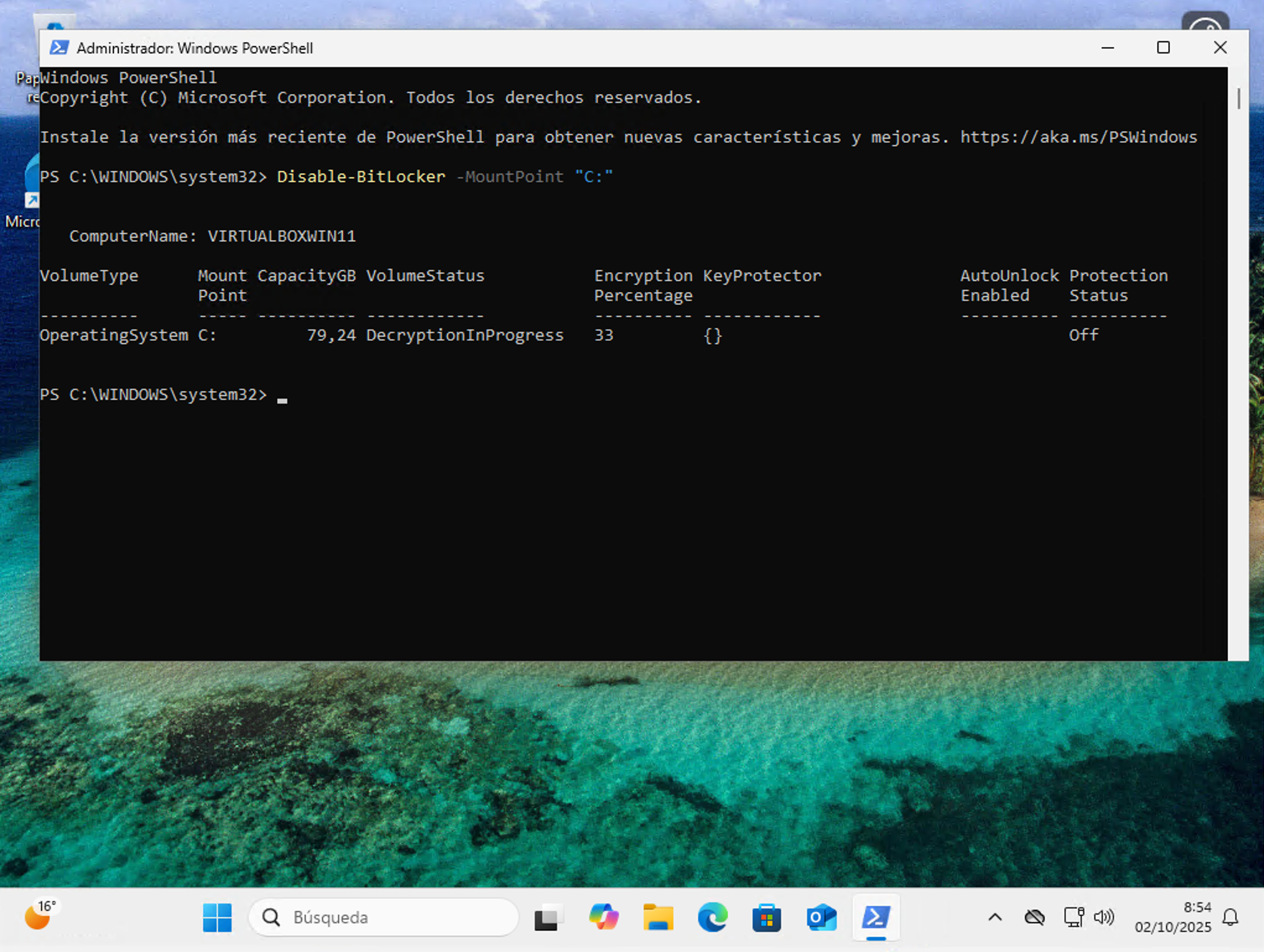Close the PowerShell window
Screen dimensions: 1264x952
[x=1220, y=48]
